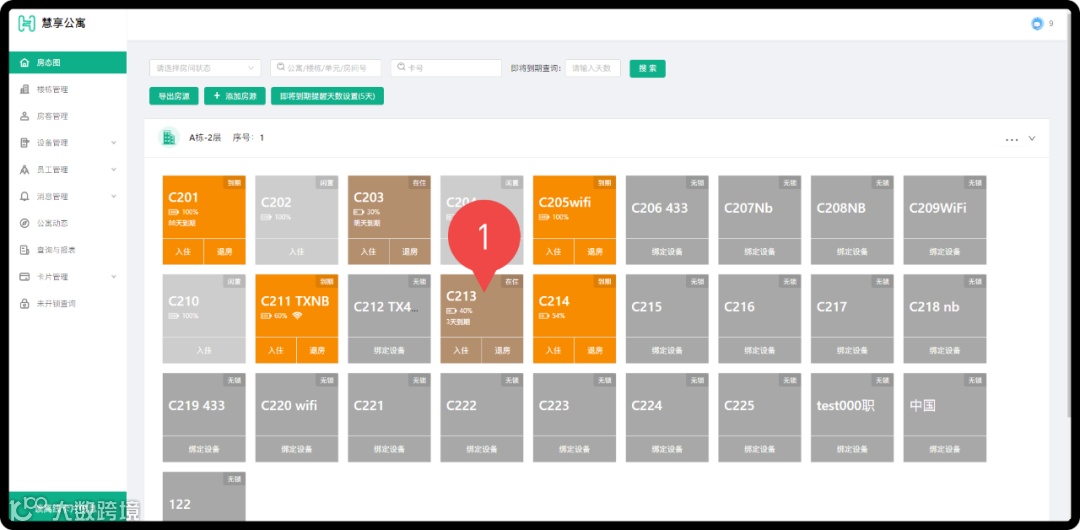Click 入住 on card C201
The height and width of the screenshot is (530, 1080).
pos(183,252)
